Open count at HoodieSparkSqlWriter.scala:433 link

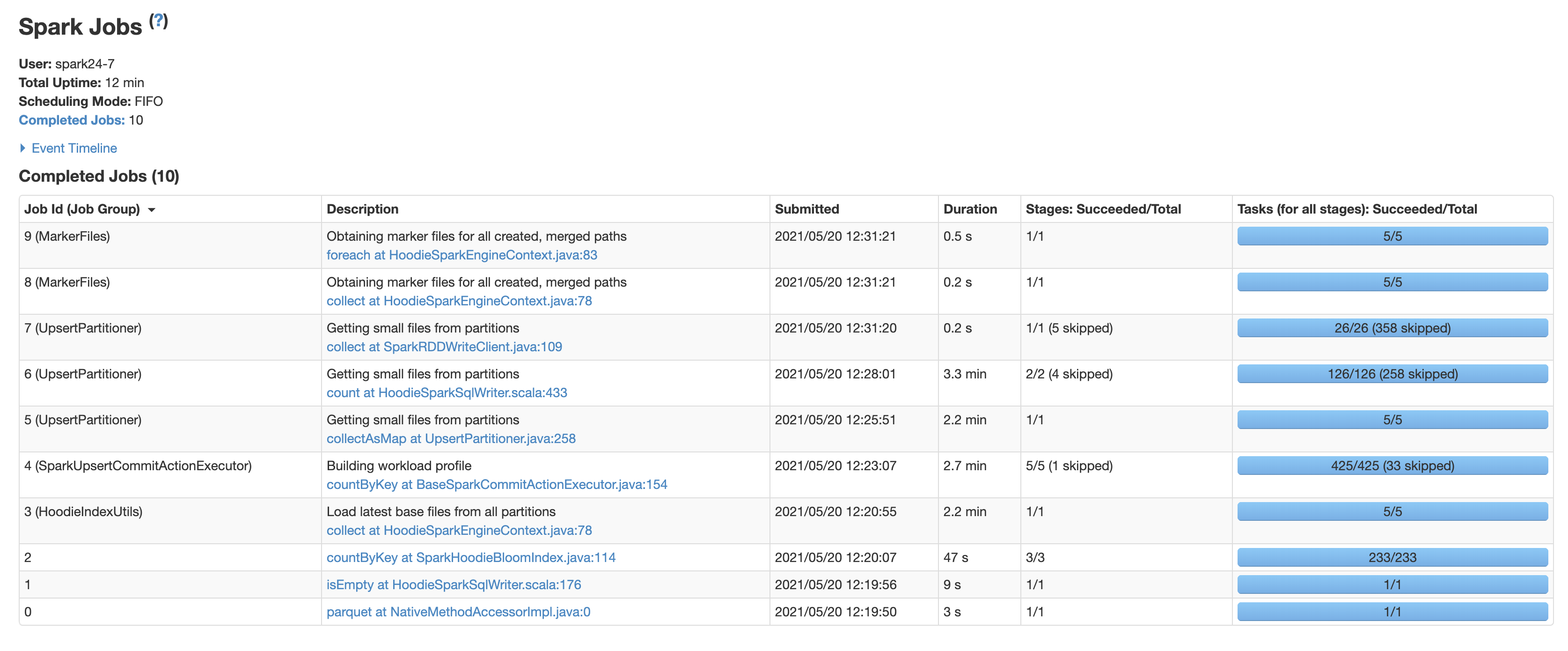[x=446, y=393]
